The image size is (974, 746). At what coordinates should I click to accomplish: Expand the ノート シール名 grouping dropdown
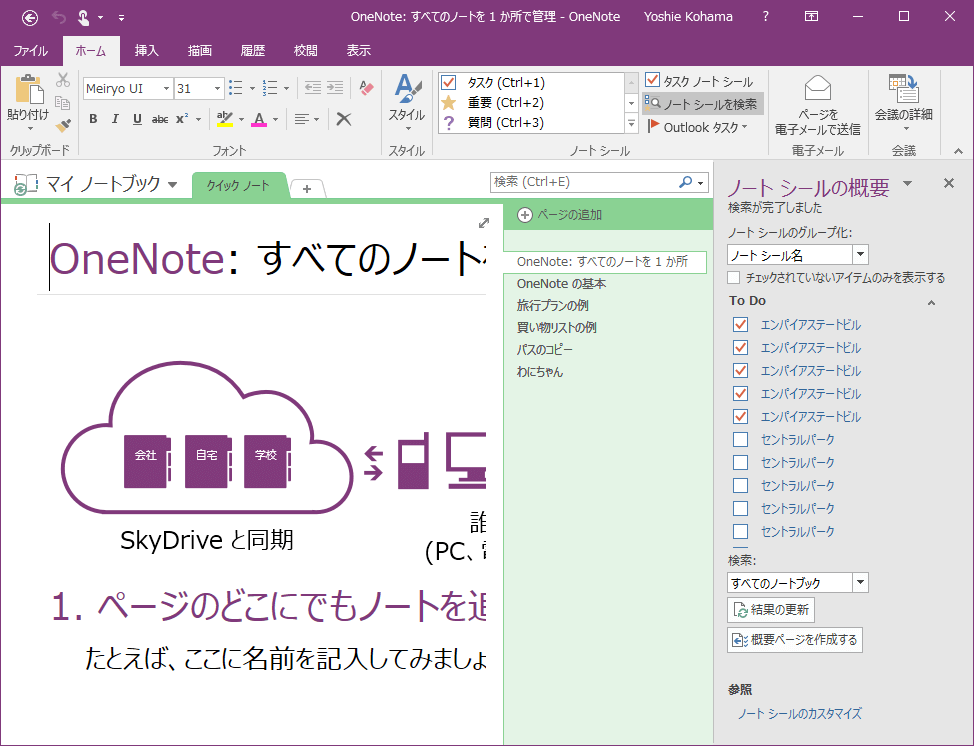(x=860, y=255)
